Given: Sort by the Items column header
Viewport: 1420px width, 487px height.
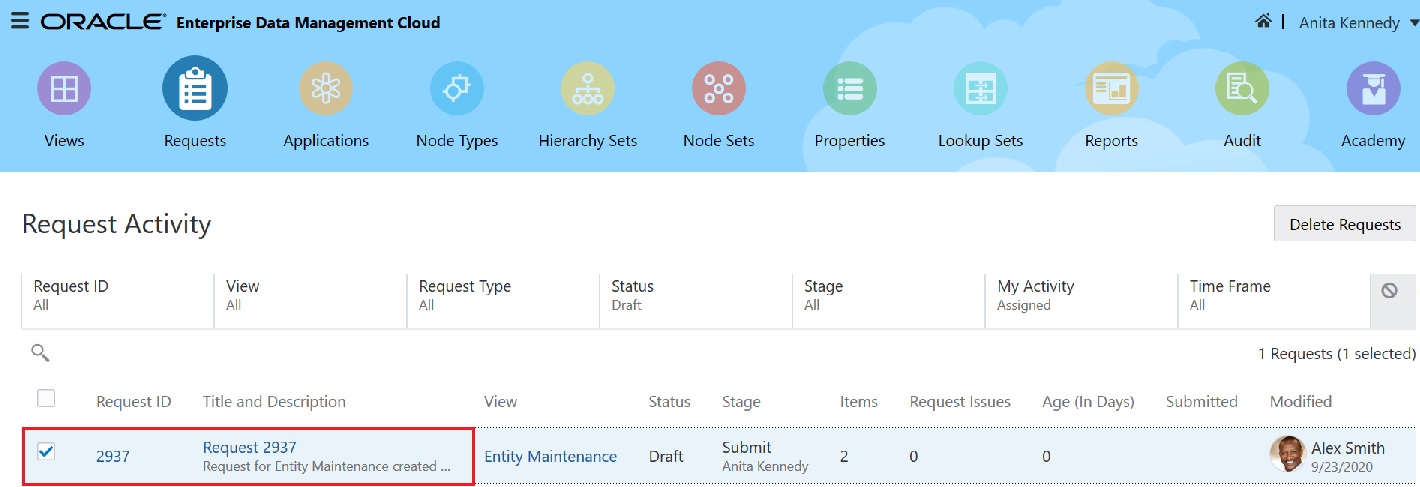Looking at the screenshot, I should pyautogui.click(x=859, y=401).
